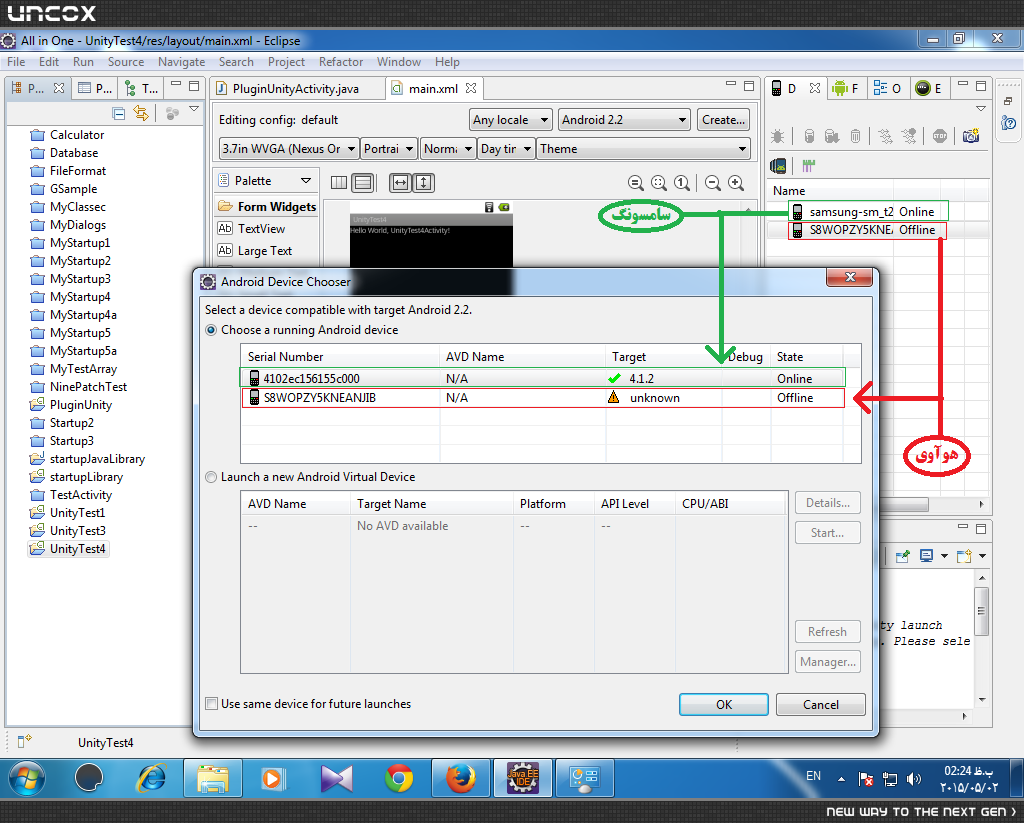The width and height of the screenshot is (1024, 823).
Task: Select UnityTest4 project in explorer
Action: pyautogui.click(x=68, y=549)
